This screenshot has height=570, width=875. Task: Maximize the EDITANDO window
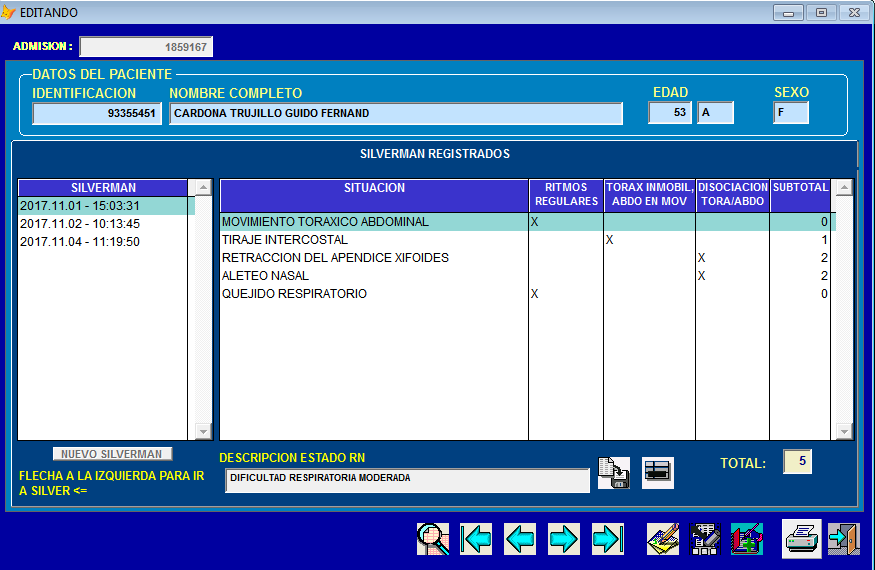coord(821,12)
